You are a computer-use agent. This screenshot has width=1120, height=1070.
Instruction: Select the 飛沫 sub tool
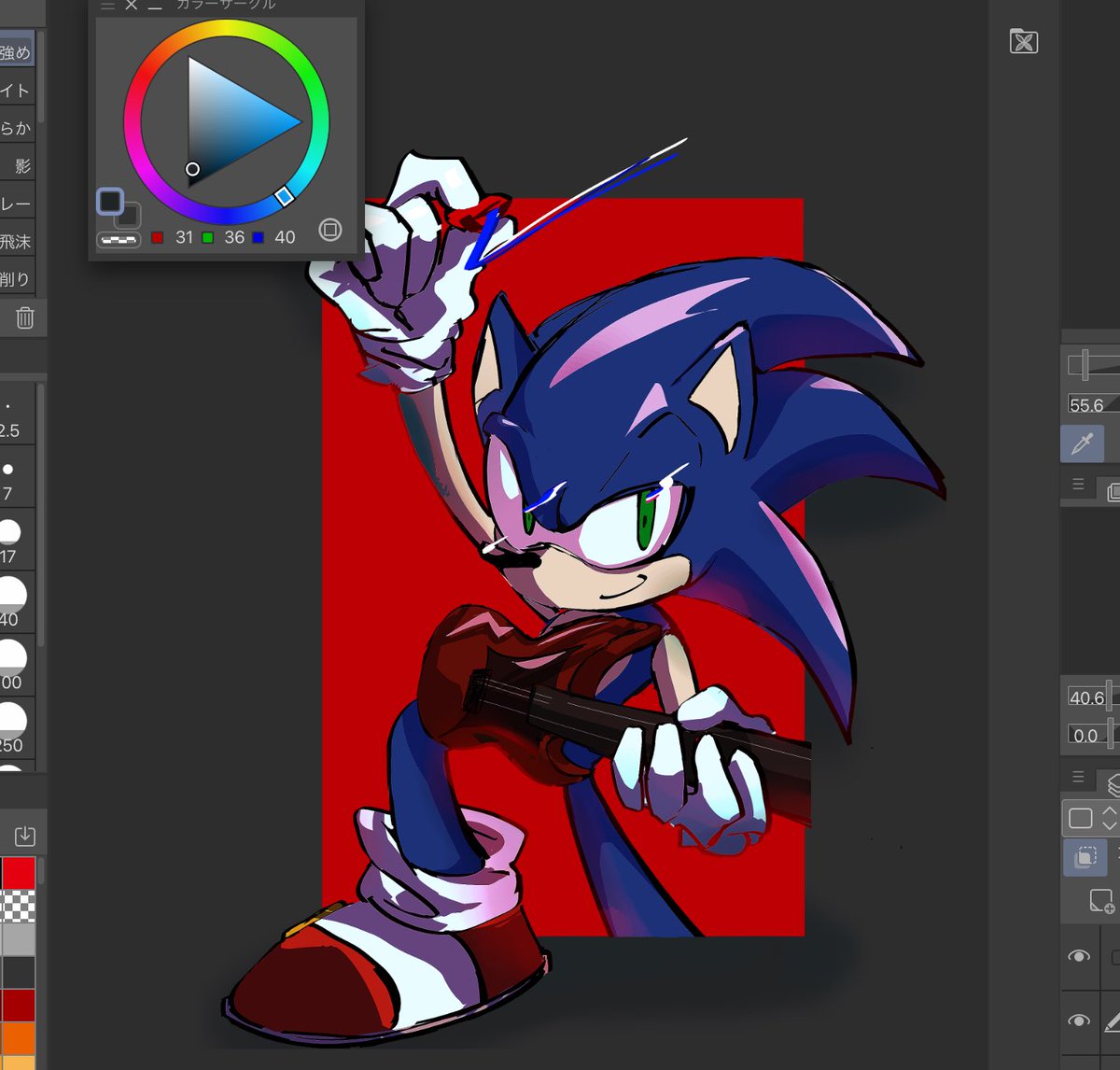point(18,241)
